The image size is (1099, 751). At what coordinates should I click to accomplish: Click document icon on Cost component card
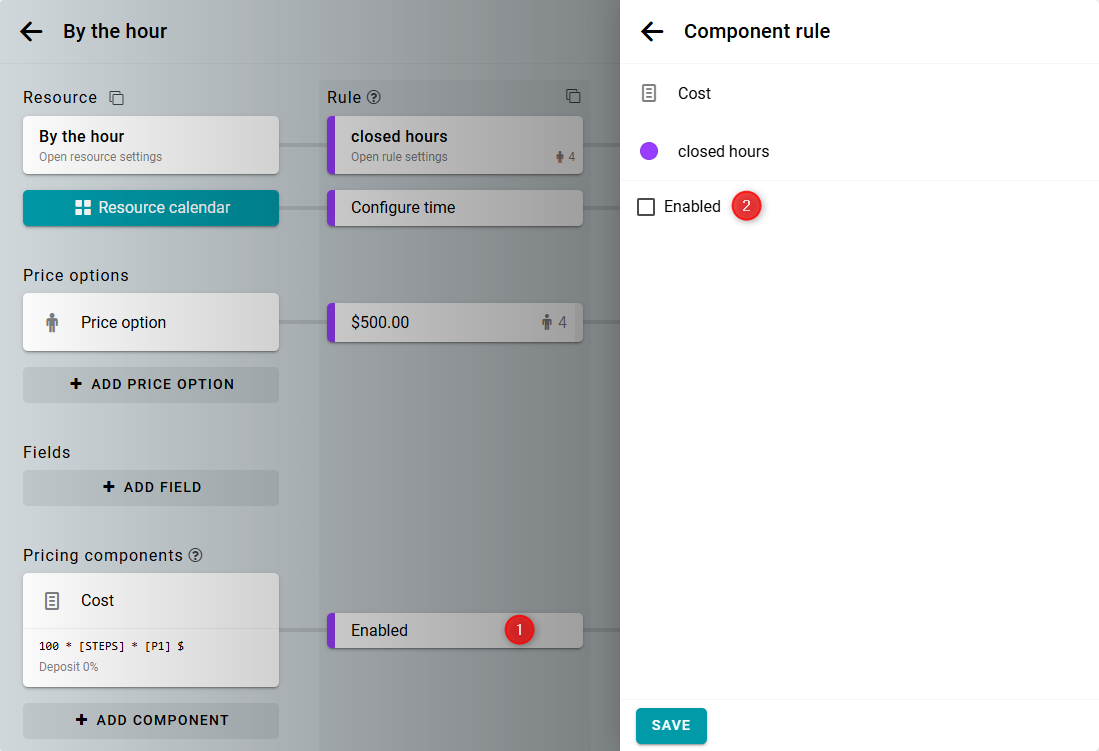click(52, 601)
